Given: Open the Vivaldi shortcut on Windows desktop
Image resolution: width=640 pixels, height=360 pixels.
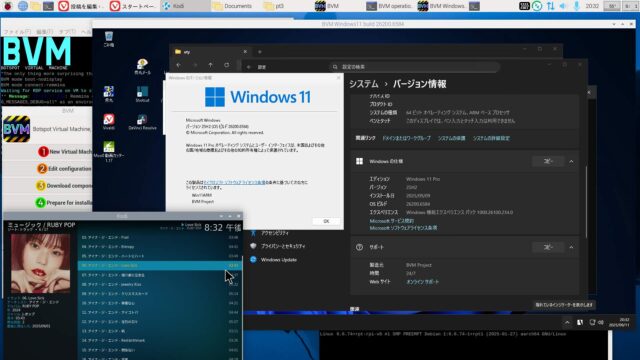Looking at the screenshot, I should (109, 122).
